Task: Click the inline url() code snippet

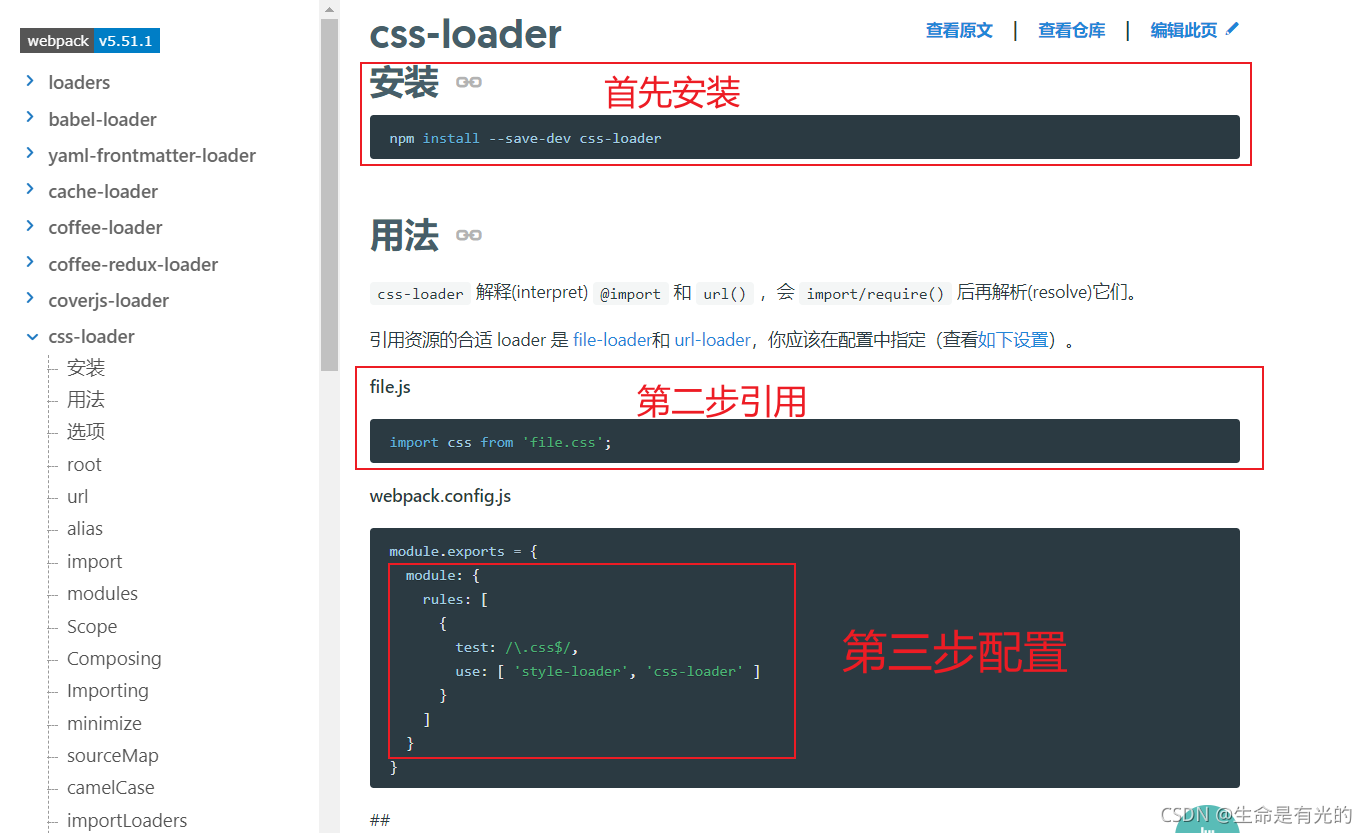Action: click(724, 294)
